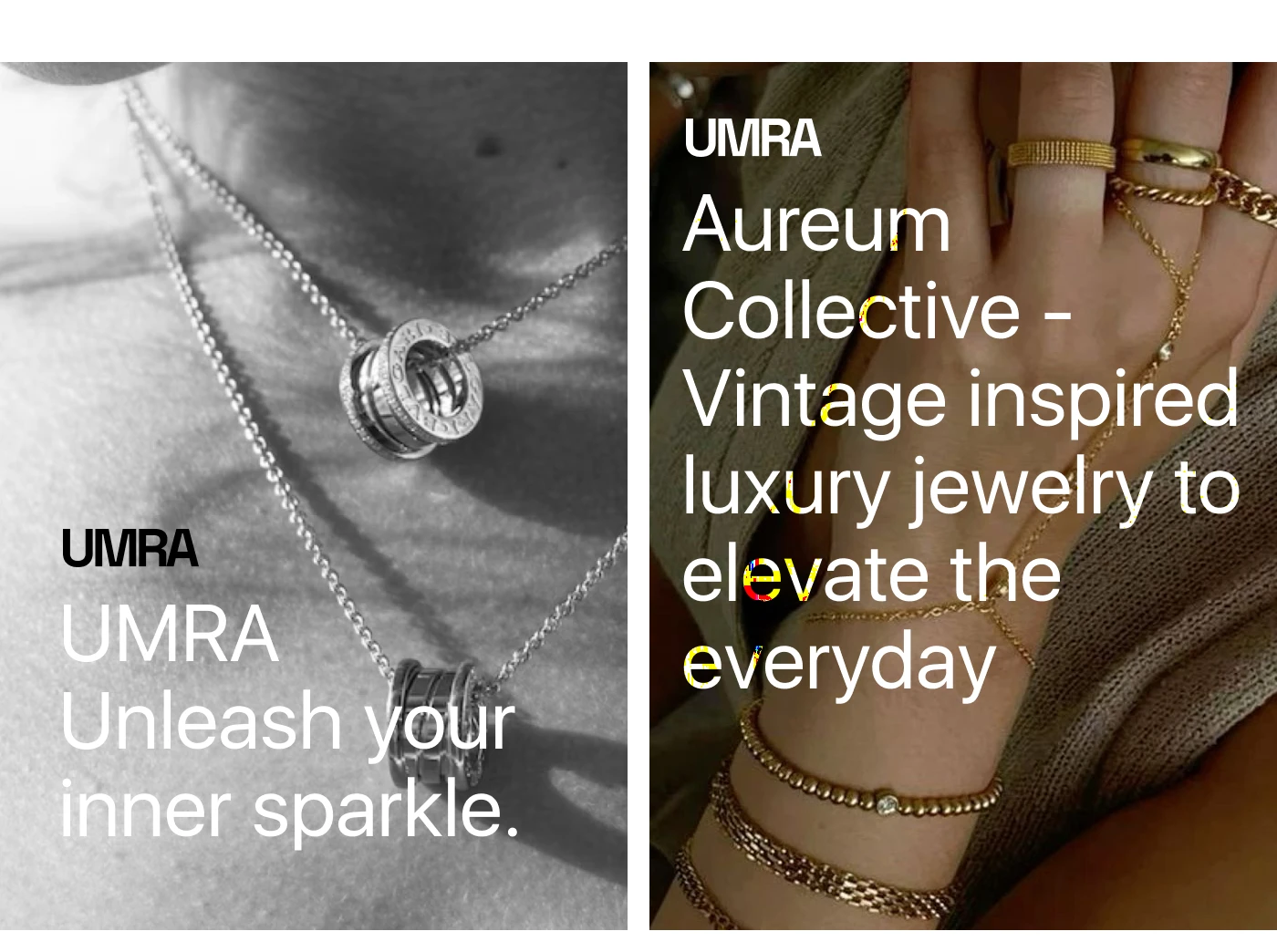This screenshot has height=952, width=1277.
Task: Select the 'Vintage inspired' text line
Action: click(961, 398)
